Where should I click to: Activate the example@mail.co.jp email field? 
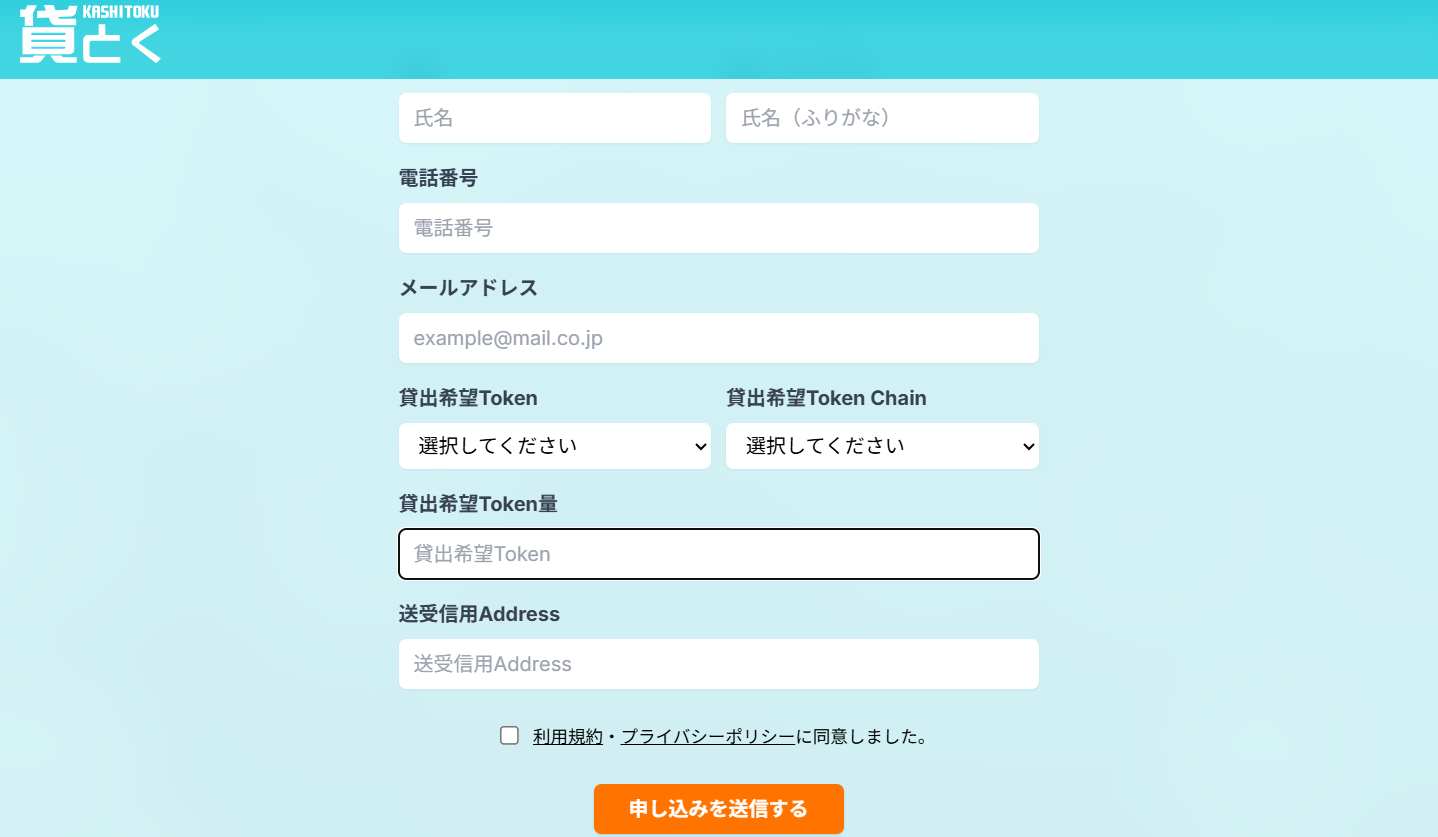click(719, 338)
